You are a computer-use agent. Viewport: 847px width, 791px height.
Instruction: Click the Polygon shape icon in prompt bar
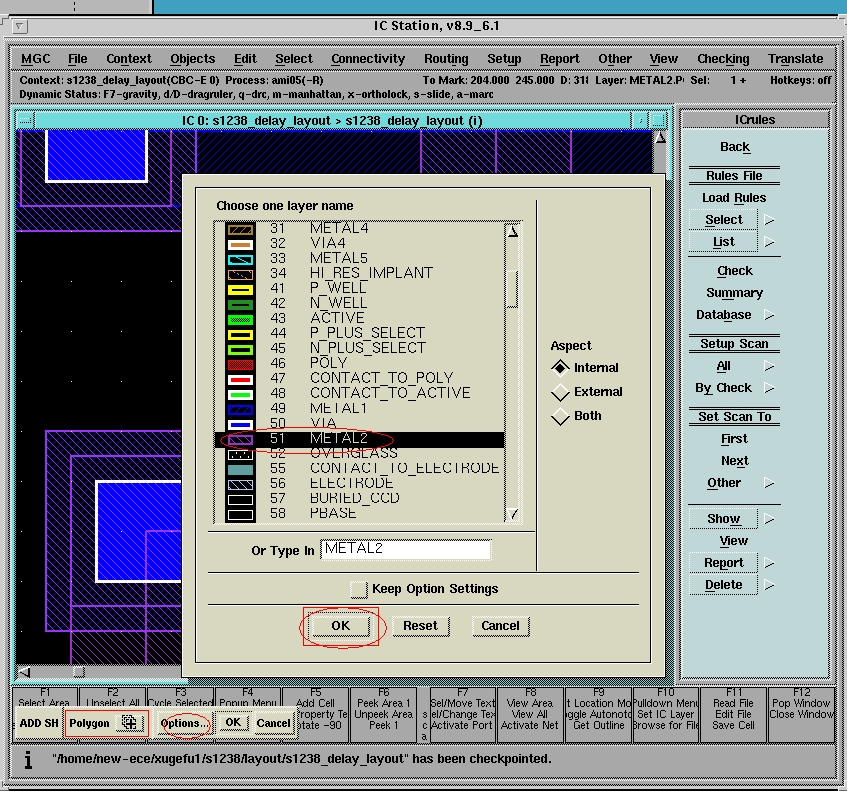(128, 722)
